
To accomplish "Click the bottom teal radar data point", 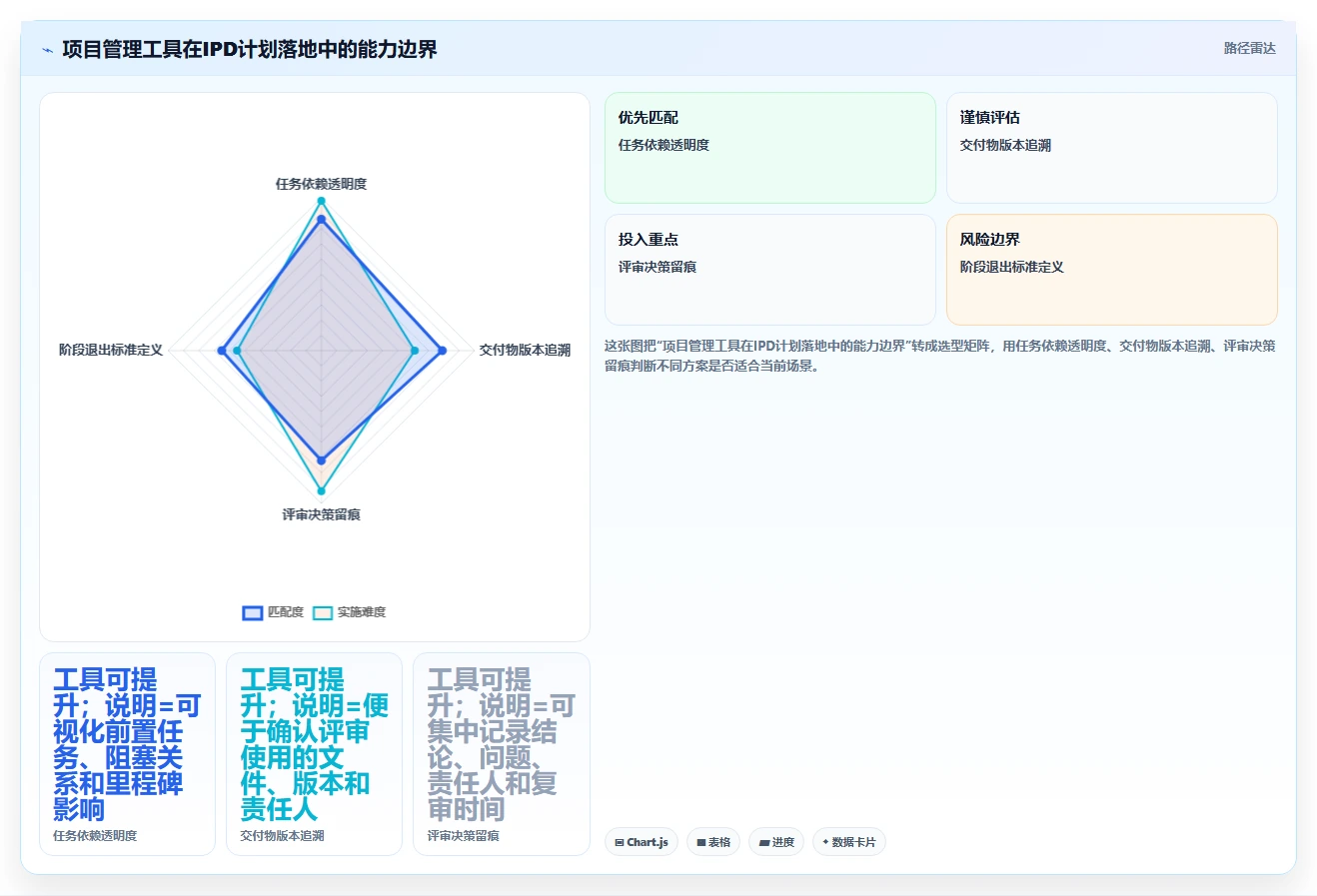I will (321, 490).
